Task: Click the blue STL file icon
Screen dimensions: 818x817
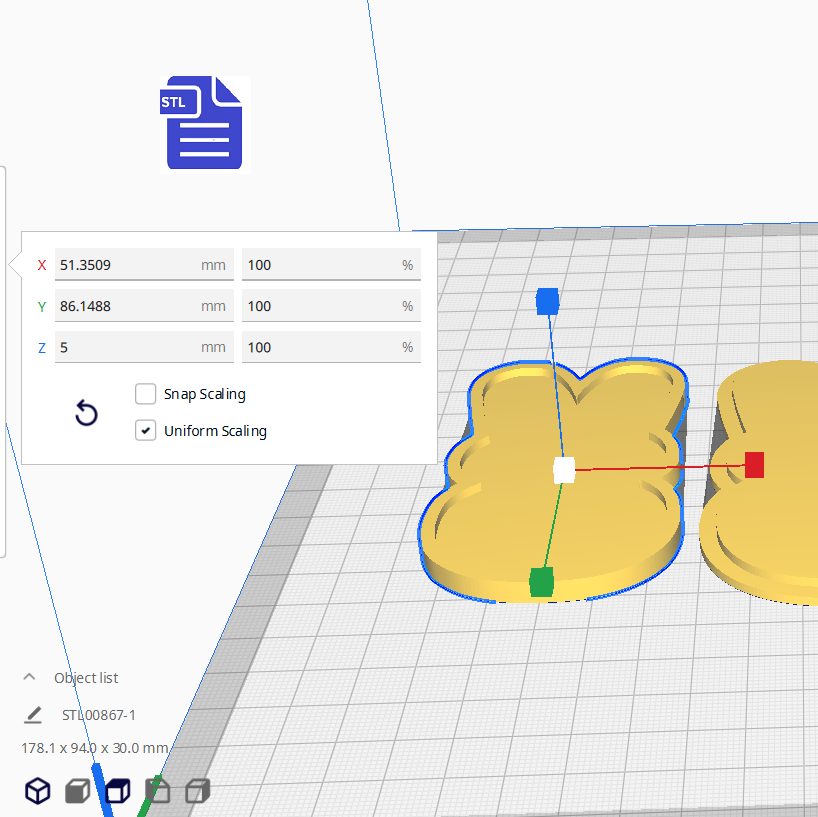Action: click(203, 123)
